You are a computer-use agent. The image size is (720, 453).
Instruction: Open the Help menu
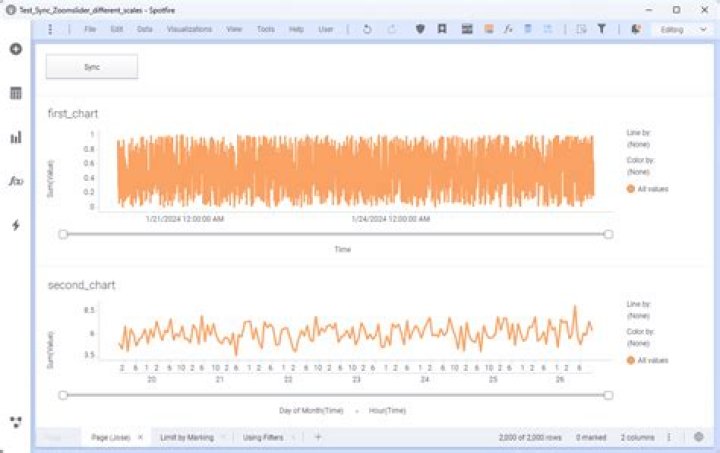(296, 29)
